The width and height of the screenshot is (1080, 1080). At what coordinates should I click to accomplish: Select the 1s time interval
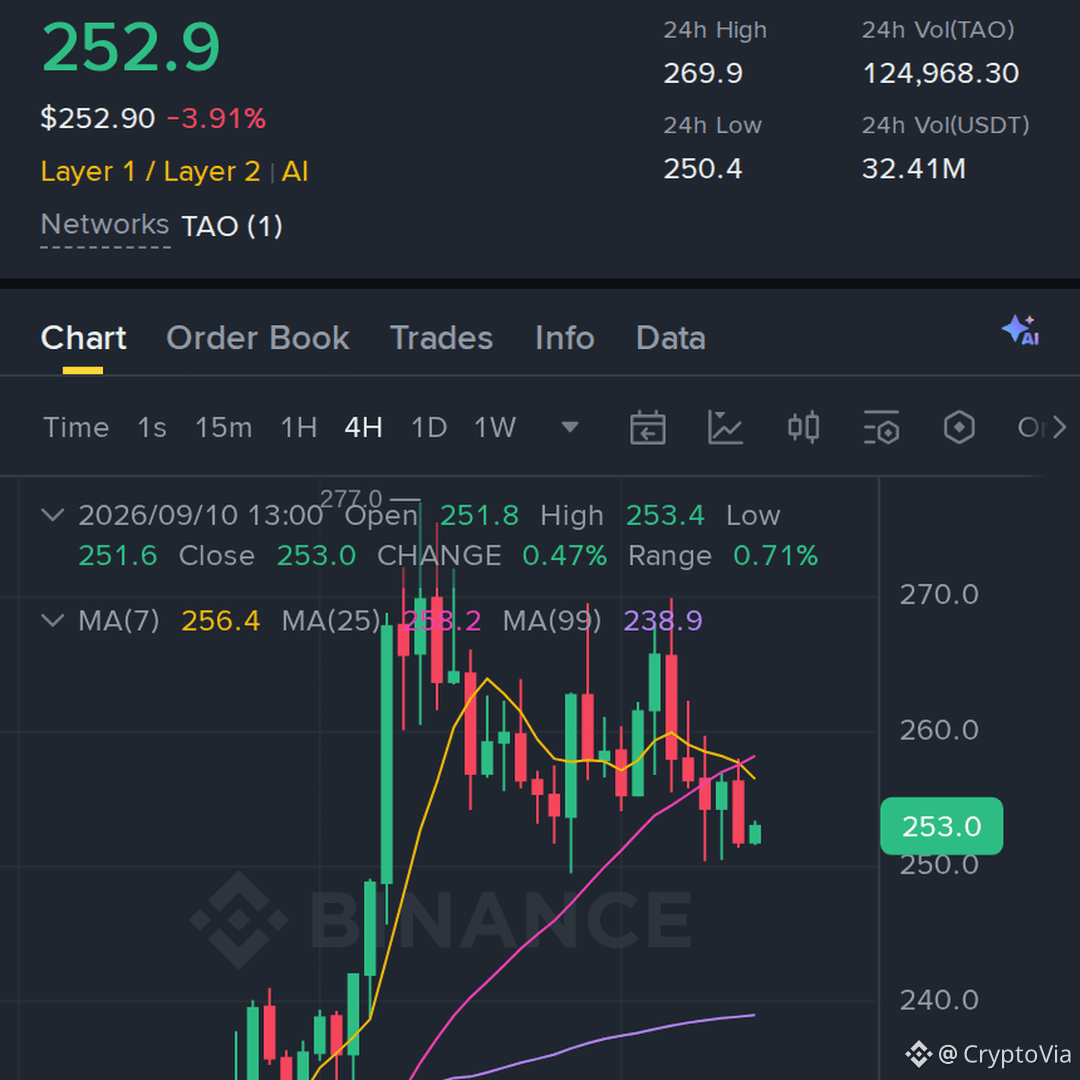click(152, 428)
